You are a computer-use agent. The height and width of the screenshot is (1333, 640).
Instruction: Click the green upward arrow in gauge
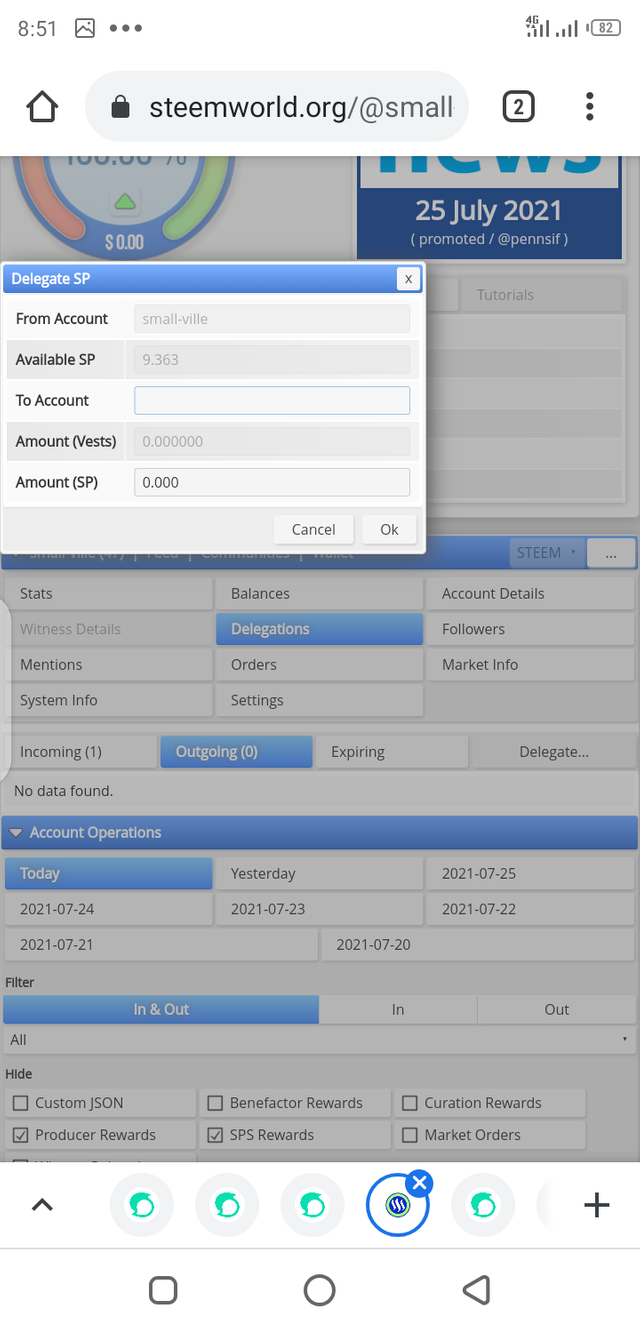click(124, 203)
